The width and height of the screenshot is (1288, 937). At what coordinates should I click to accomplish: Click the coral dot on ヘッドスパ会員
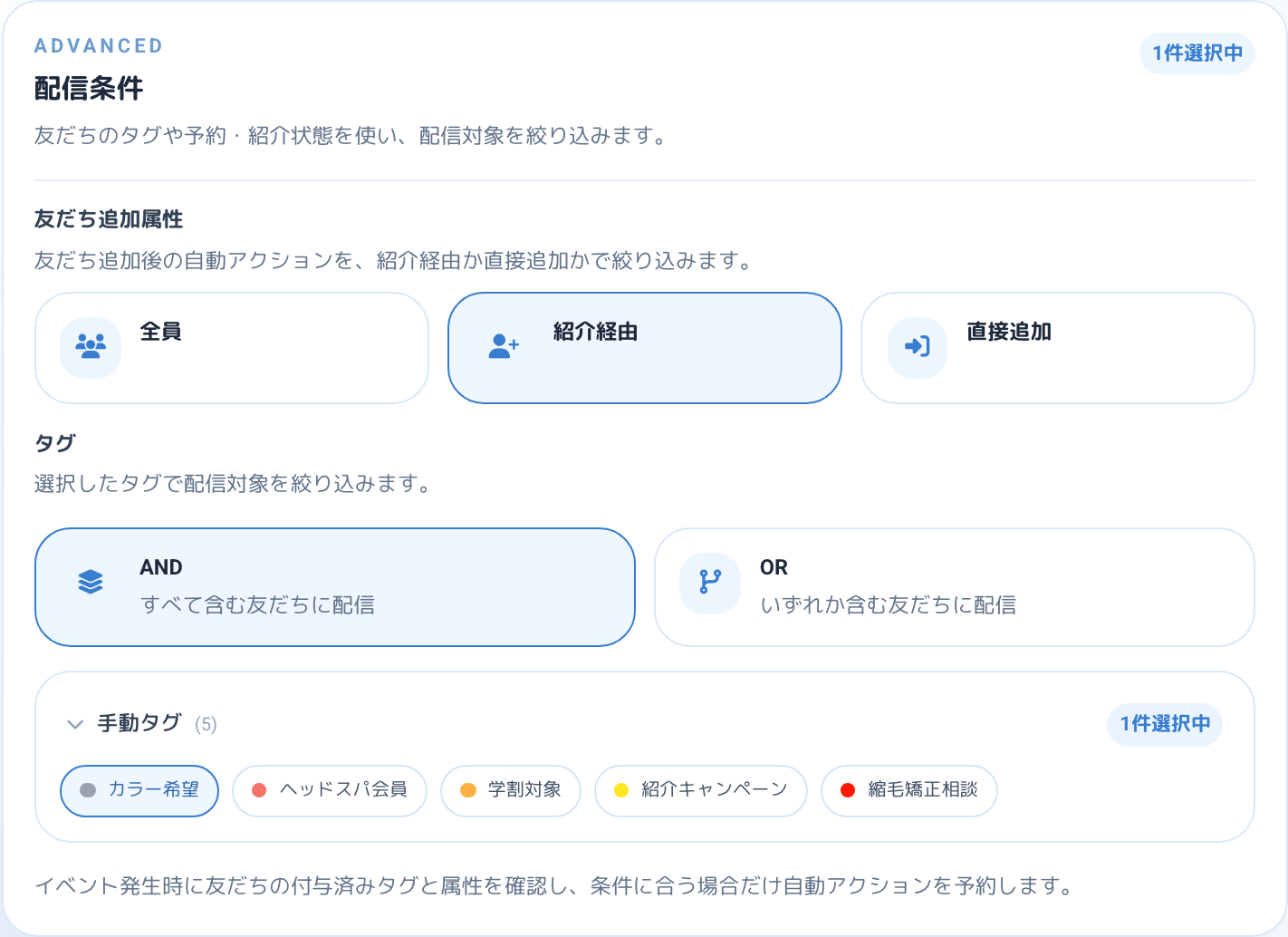click(259, 790)
